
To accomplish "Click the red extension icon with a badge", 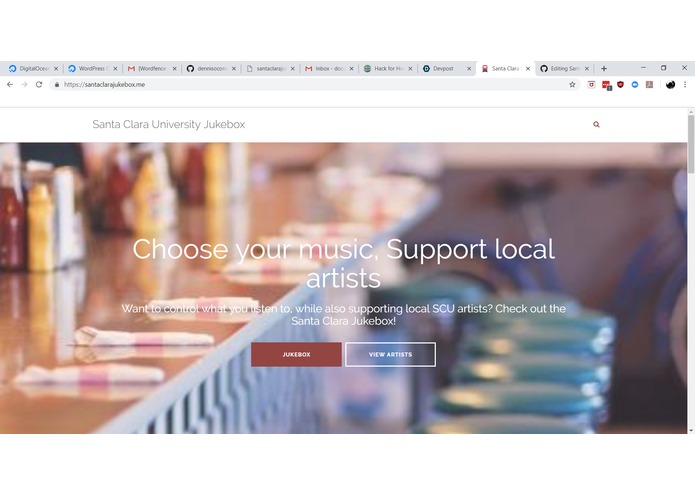I will pos(606,85).
